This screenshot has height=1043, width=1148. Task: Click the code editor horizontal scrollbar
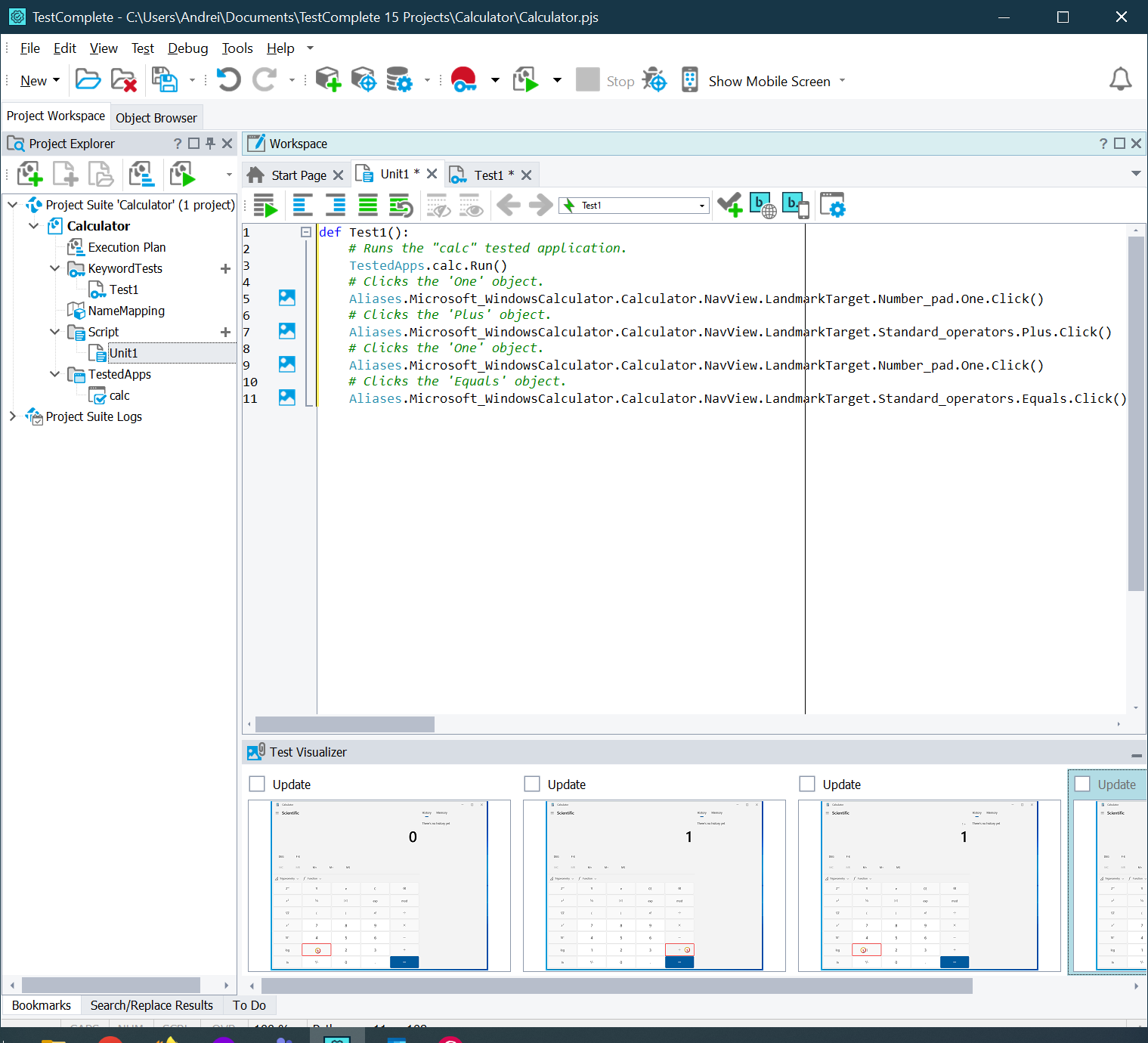[x=345, y=724]
